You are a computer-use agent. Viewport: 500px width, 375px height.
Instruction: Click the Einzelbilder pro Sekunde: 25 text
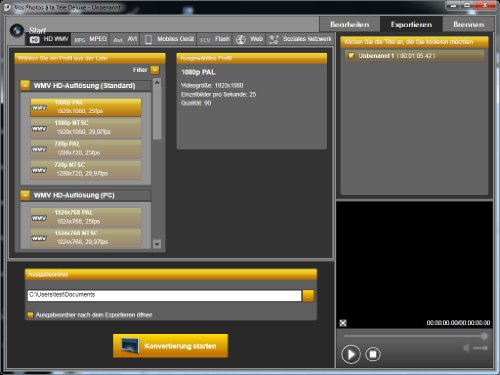219,94
